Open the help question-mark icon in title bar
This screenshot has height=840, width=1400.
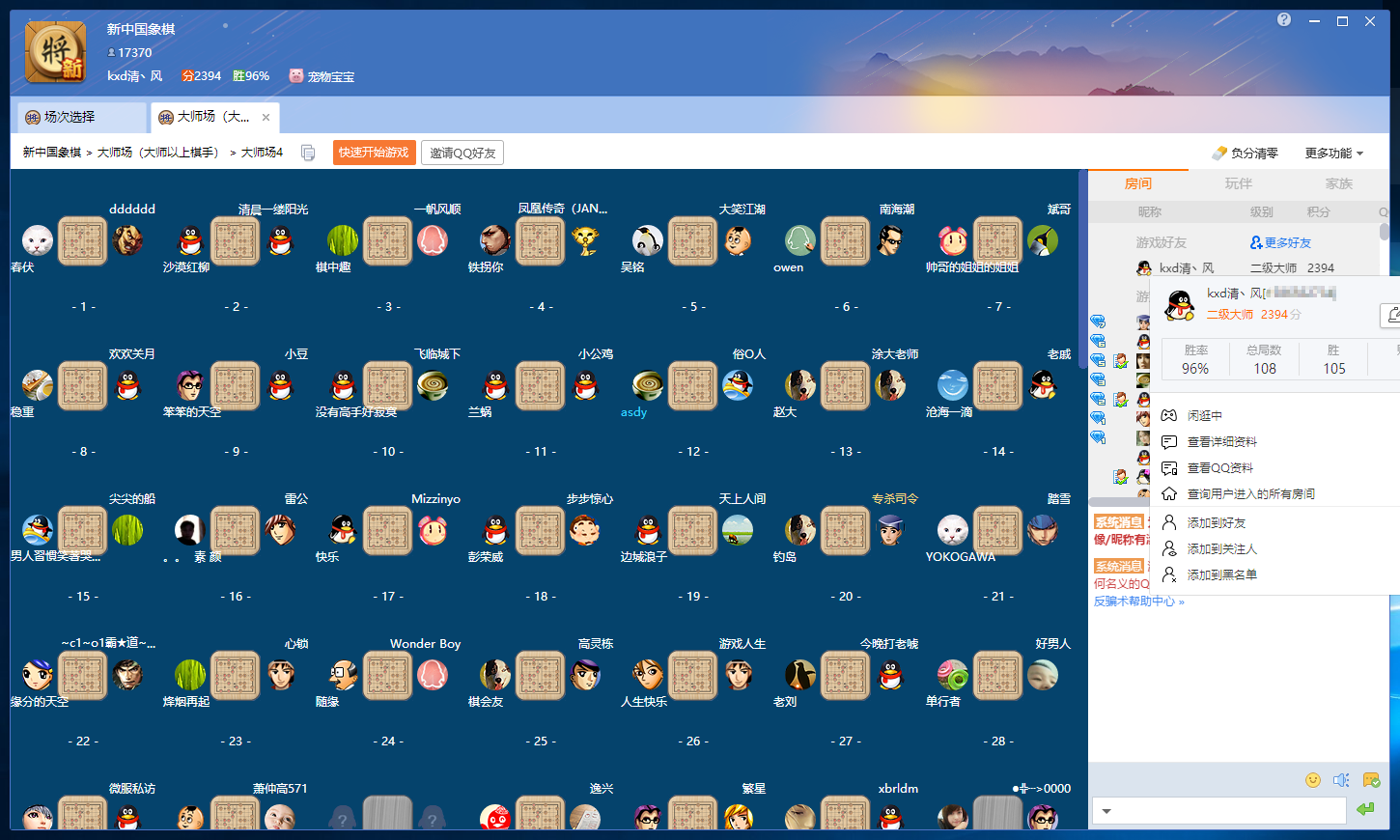click(1284, 19)
